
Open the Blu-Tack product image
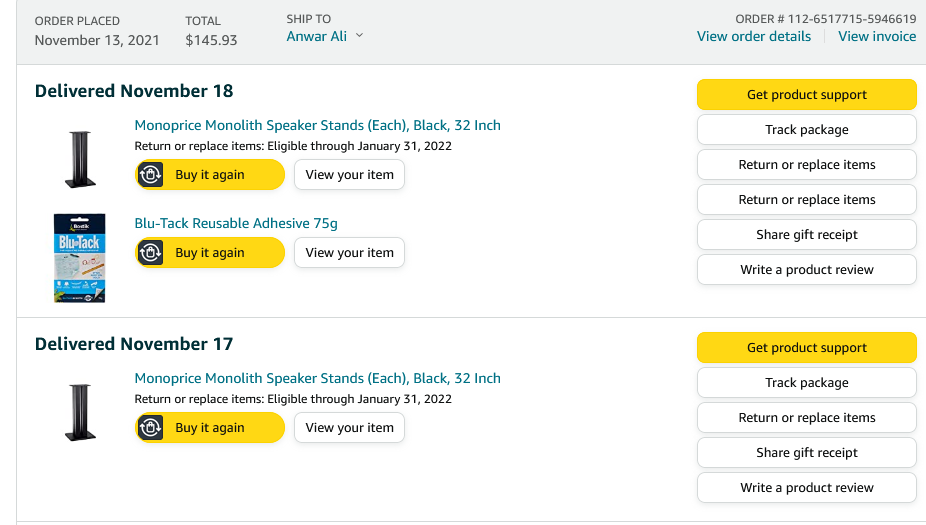[79, 257]
